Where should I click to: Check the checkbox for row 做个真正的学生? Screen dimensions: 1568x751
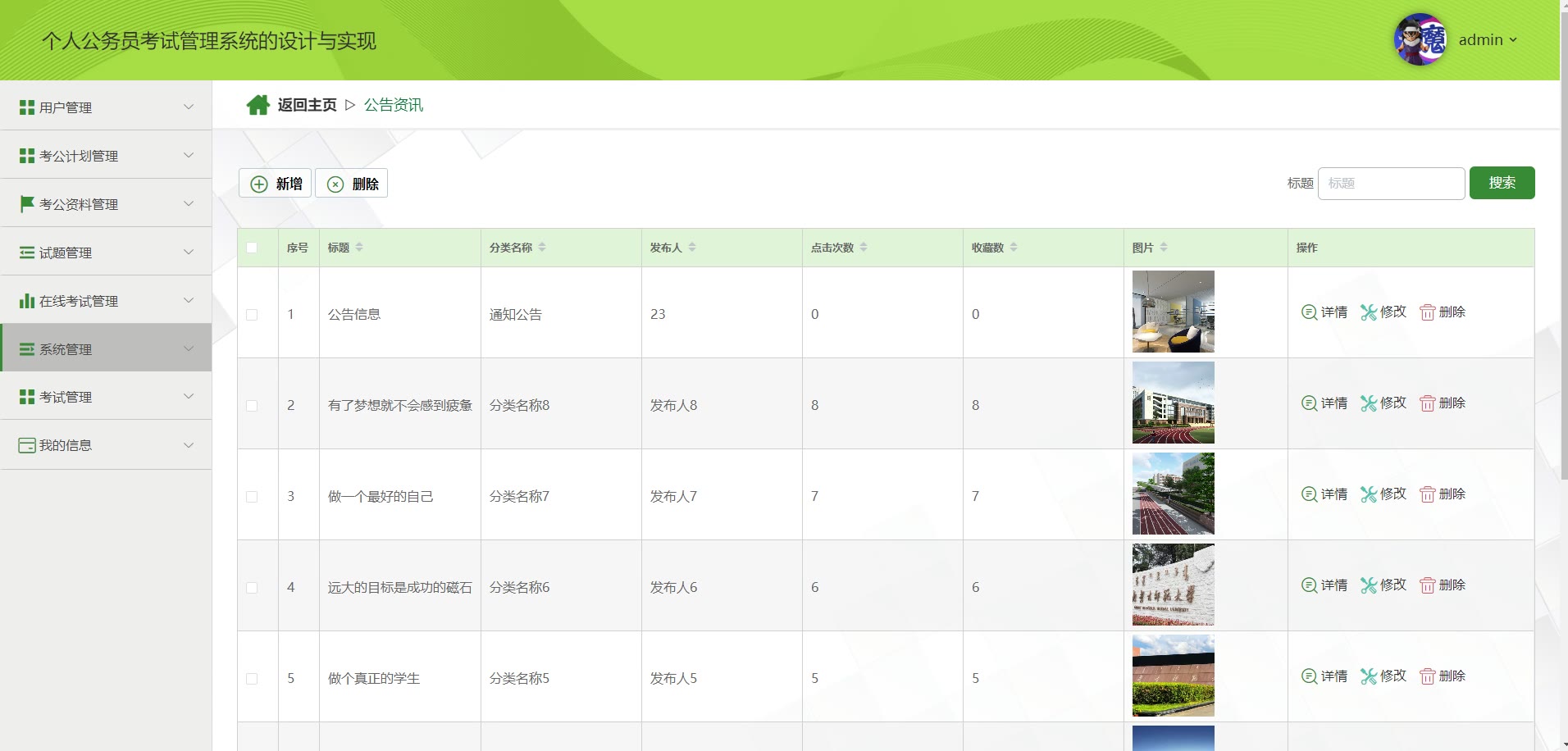[x=252, y=679]
